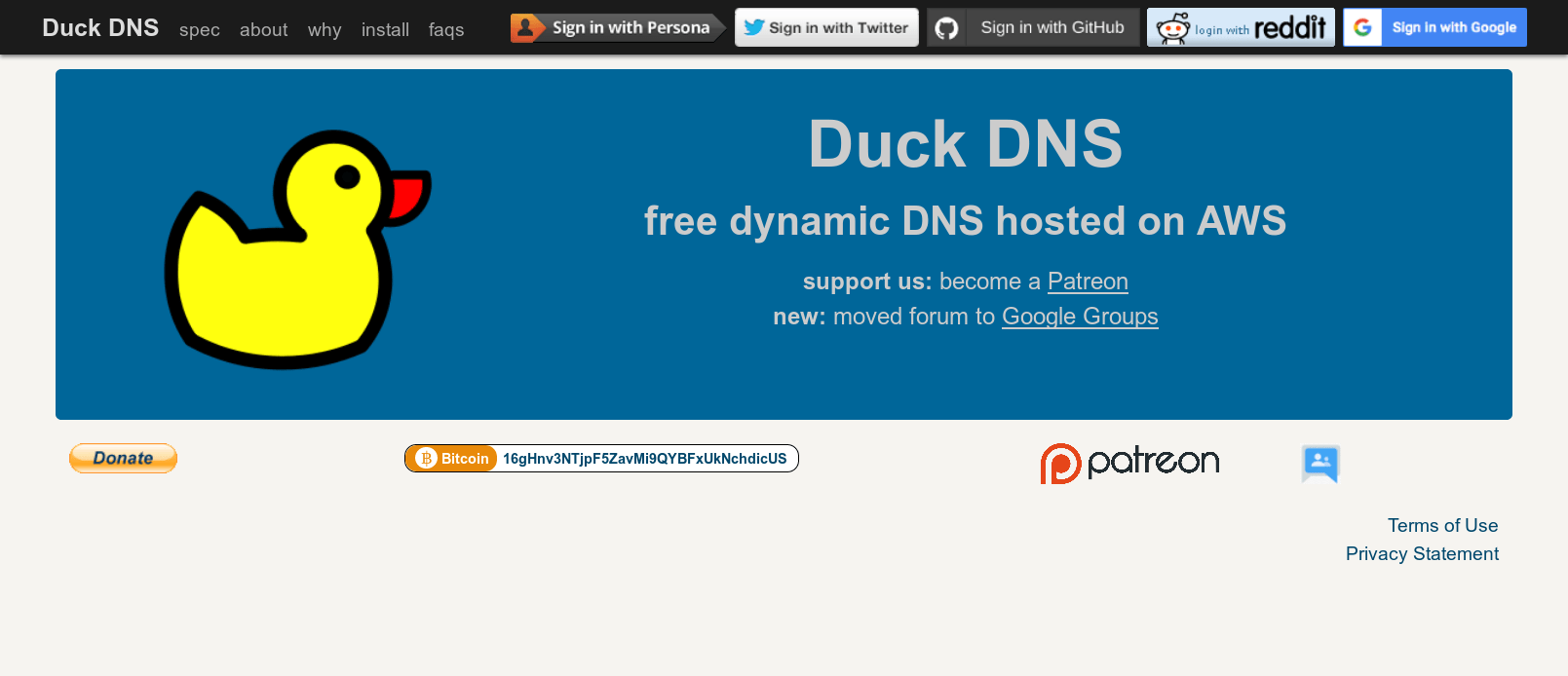Open the faqs page
1568x676 pixels.
pyautogui.click(x=446, y=30)
